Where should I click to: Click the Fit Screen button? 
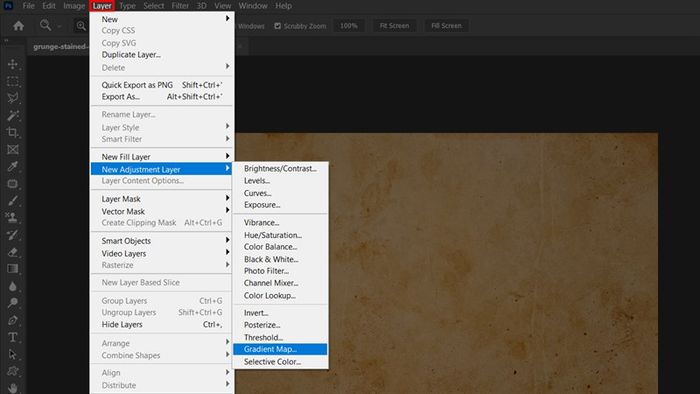(x=394, y=26)
